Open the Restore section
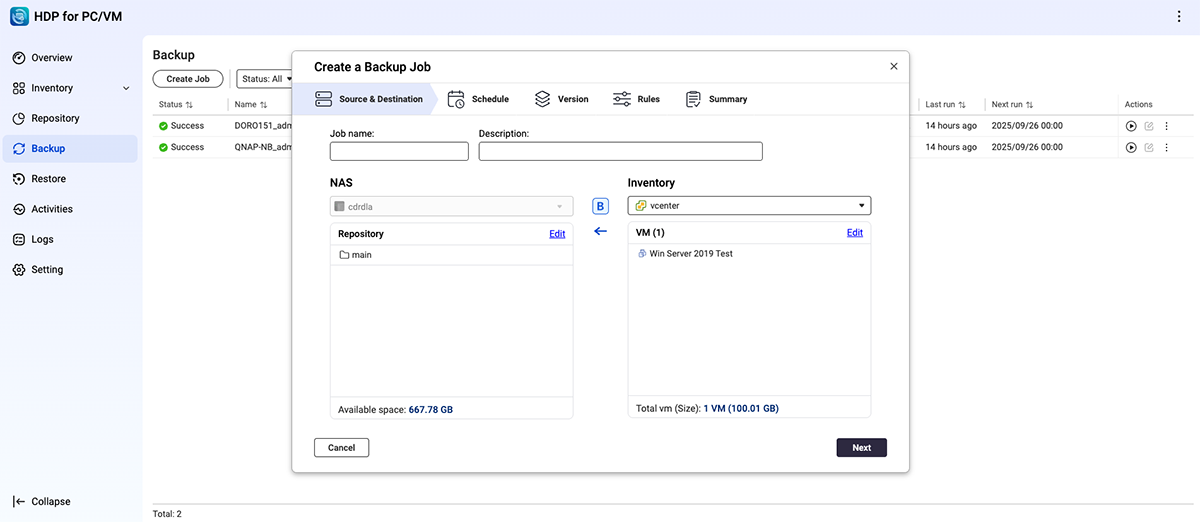 [x=48, y=179]
